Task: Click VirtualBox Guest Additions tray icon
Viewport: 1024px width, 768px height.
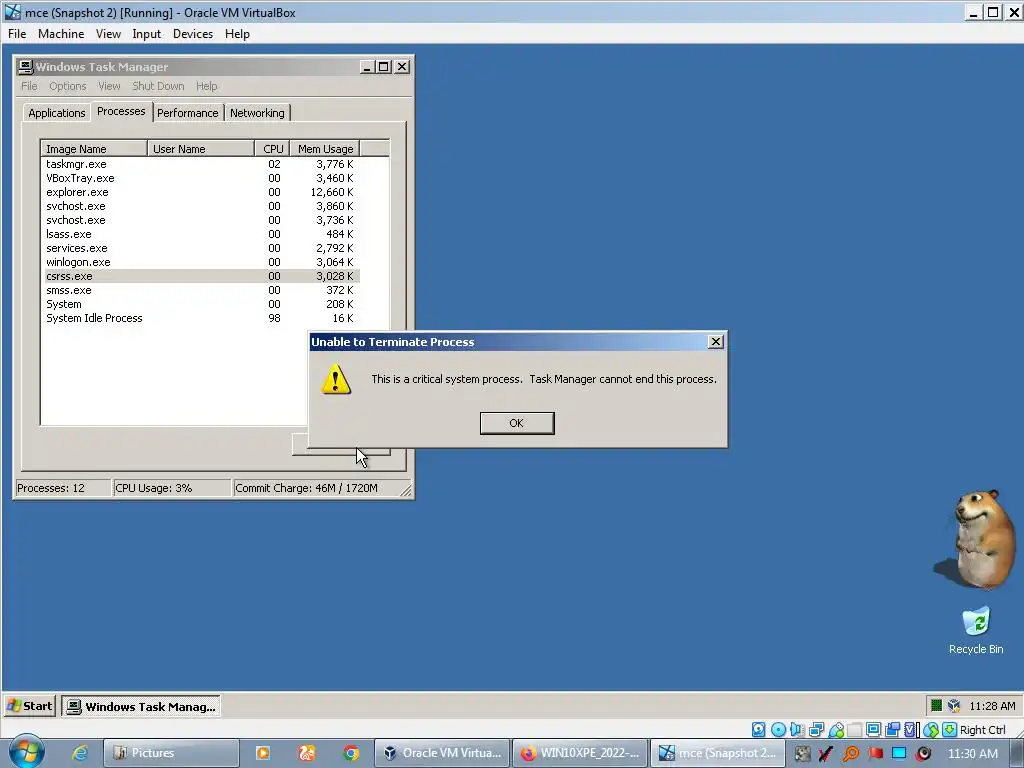Action: (x=954, y=705)
